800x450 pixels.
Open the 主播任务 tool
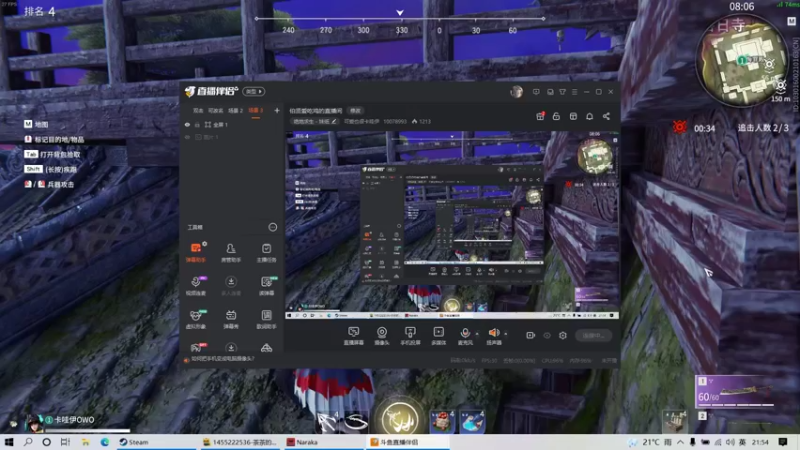266,253
